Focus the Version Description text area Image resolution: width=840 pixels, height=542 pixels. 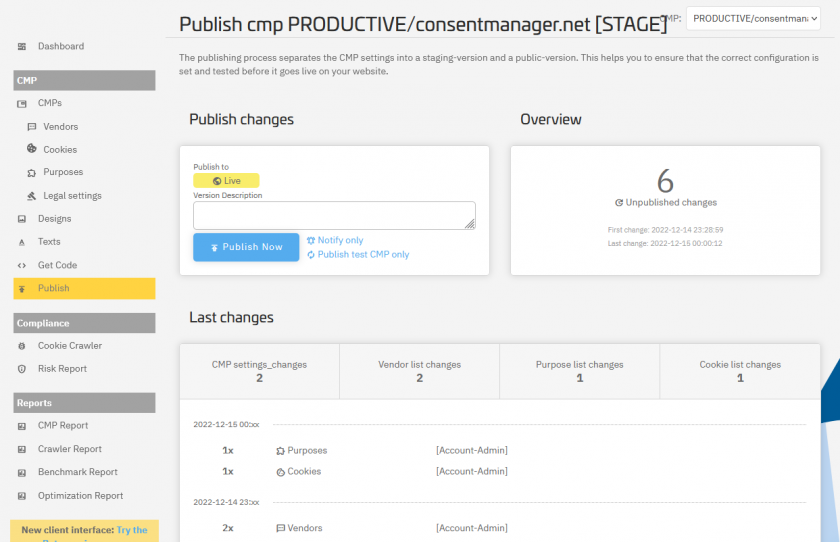(334, 215)
